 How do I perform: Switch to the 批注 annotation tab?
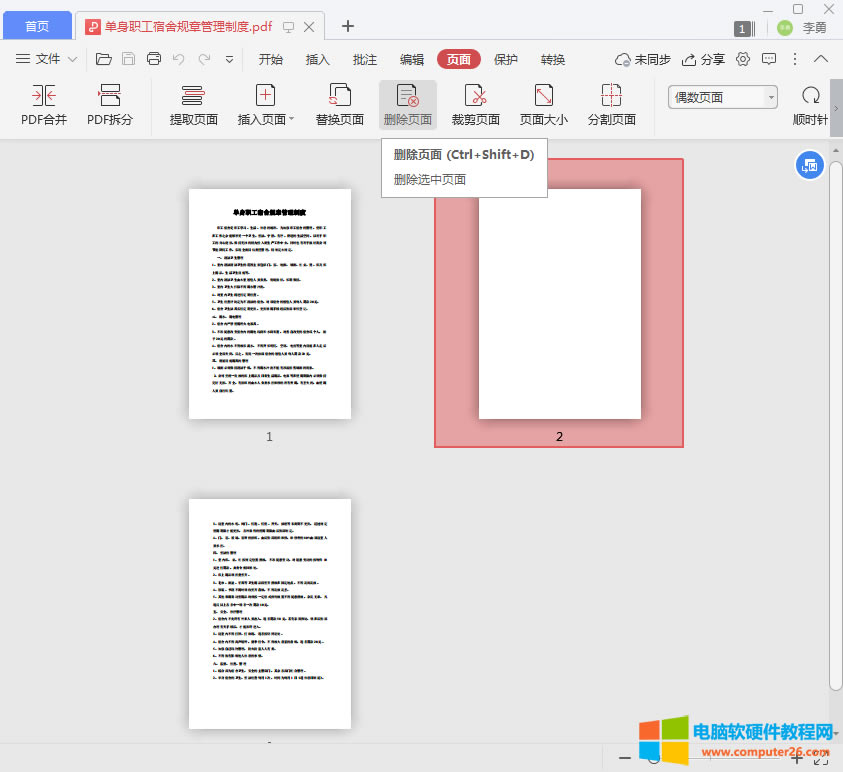[364, 59]
